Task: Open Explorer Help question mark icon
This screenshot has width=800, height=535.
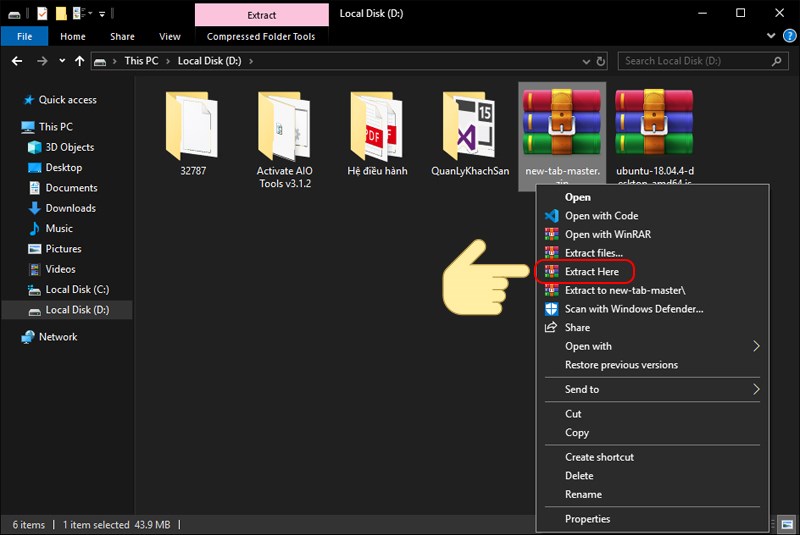Action: pyautogui.click(x=789, y=36)
